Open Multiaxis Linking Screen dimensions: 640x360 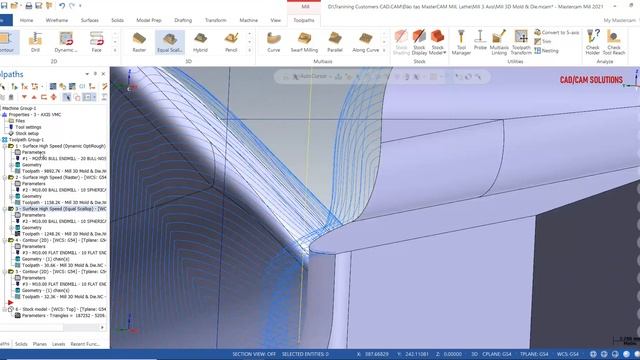[x=499, y=42]
